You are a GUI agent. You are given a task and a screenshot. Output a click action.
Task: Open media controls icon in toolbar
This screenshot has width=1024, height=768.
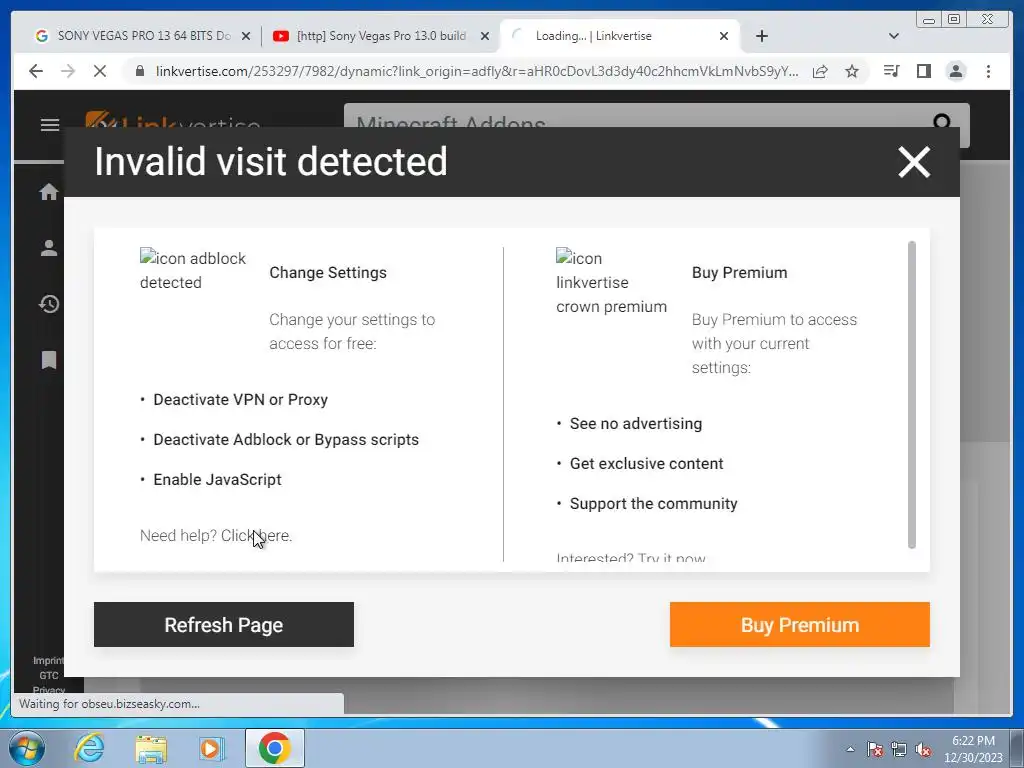[x=891, y=71]
